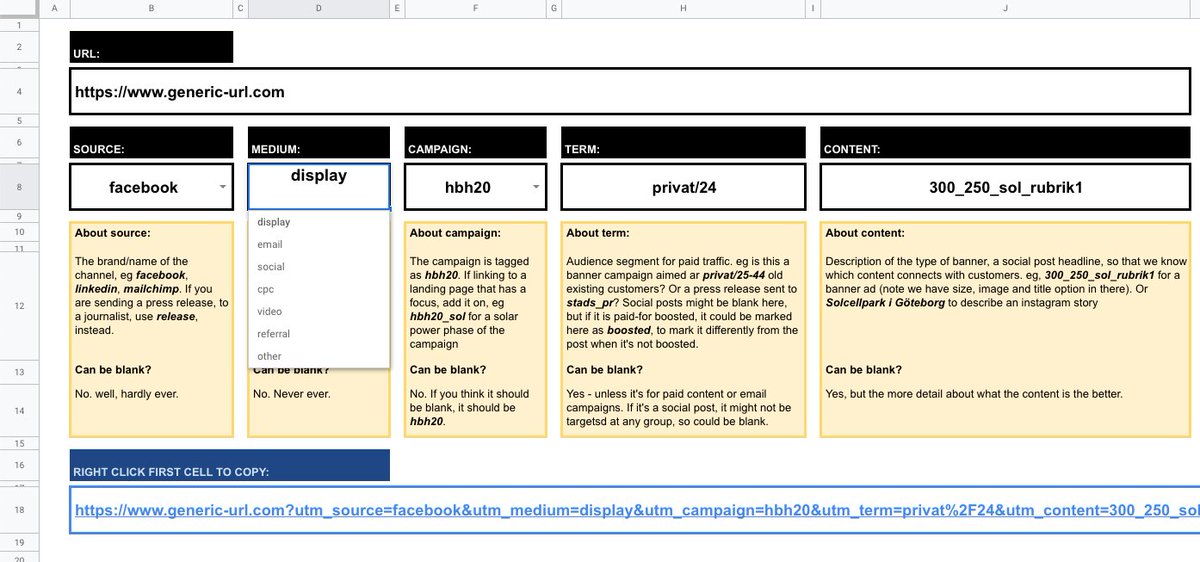The image size is (1200, 562).
Task: Click the About content: heading
Action: [865, 233]
